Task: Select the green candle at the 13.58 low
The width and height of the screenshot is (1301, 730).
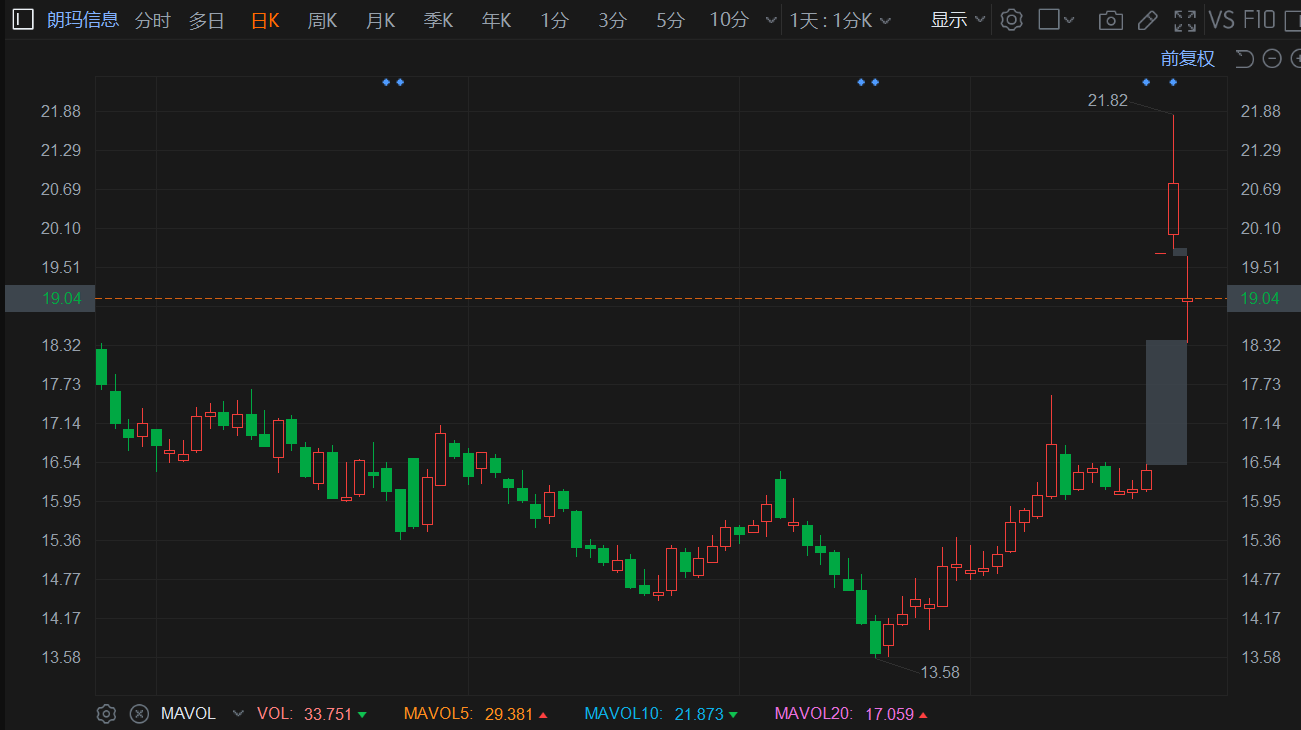Action: click(x=876, y=638)
